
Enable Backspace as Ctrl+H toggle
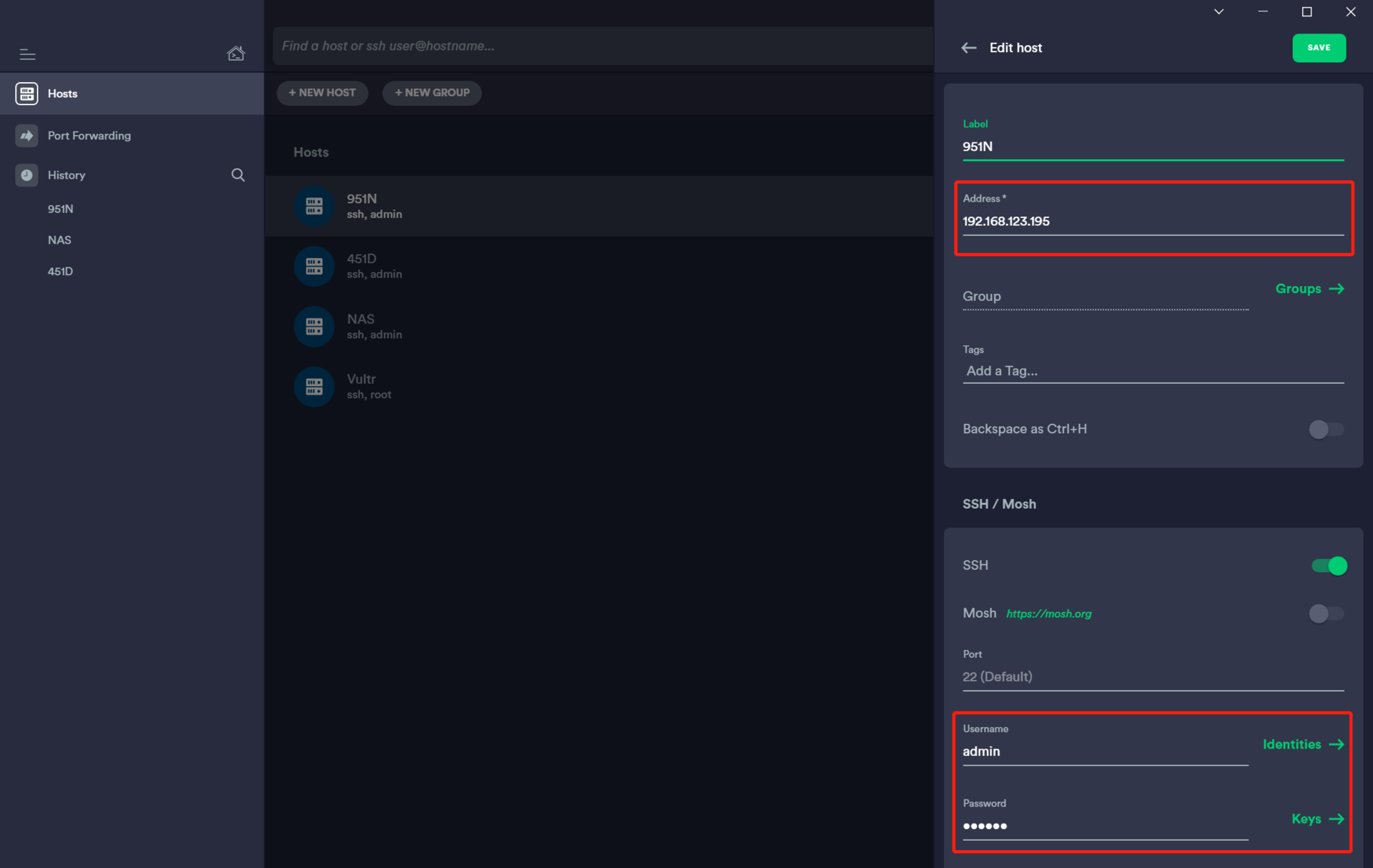click(x=1326, y=429)
